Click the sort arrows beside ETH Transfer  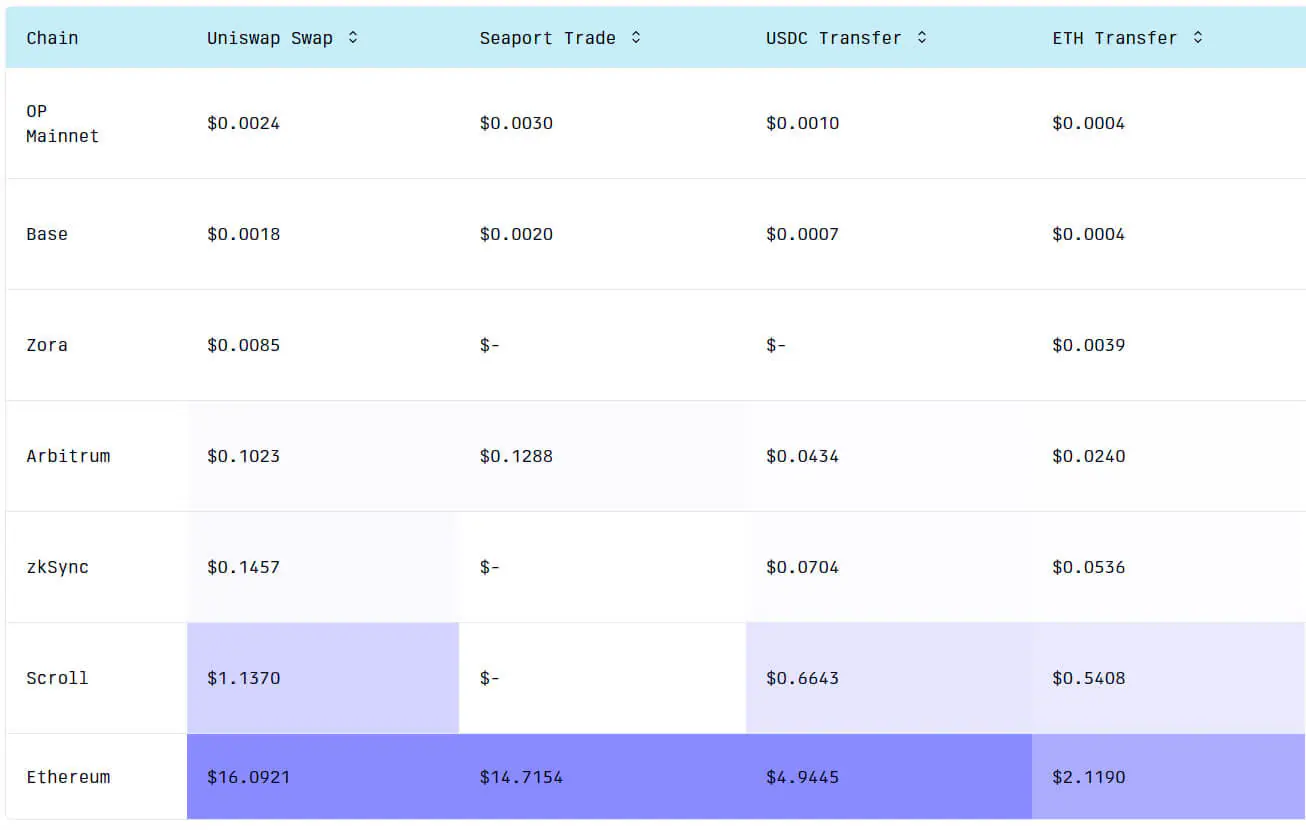pos(1198,37)
